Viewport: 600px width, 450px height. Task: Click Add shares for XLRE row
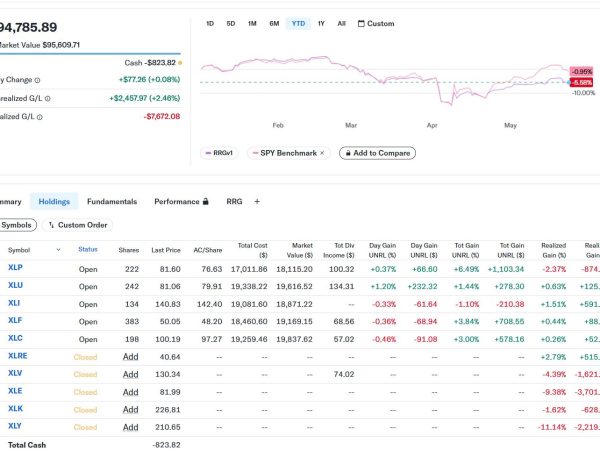tap(130, 357)
